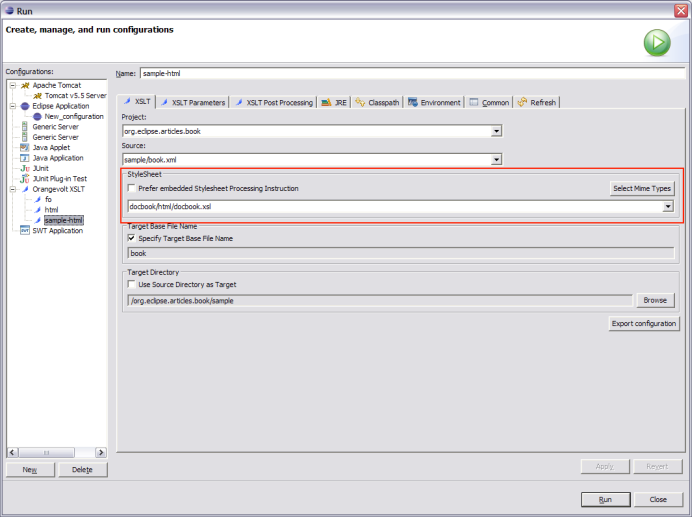
Task: Click the Environment tab icon
Action: point(413,102)
